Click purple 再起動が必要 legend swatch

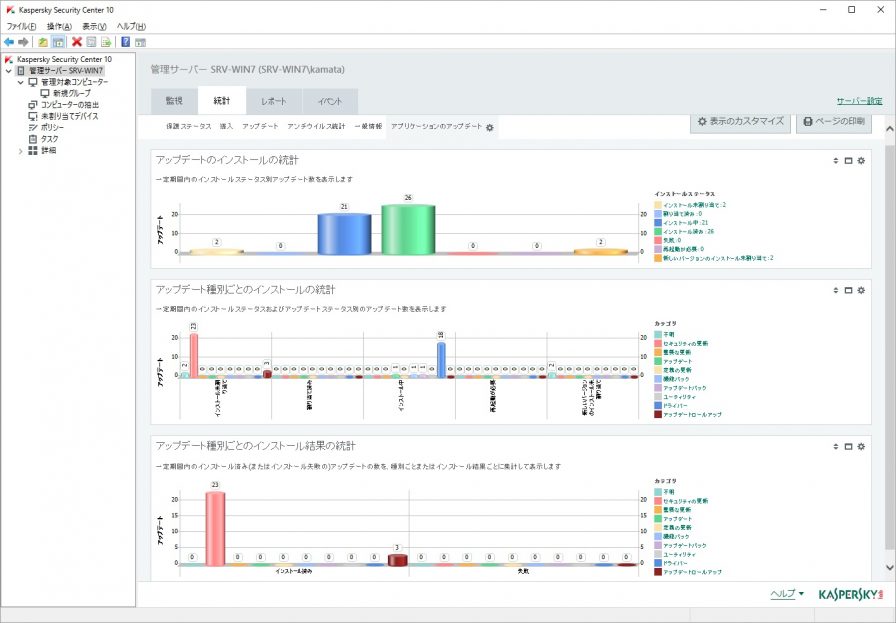tap(658, 249)
